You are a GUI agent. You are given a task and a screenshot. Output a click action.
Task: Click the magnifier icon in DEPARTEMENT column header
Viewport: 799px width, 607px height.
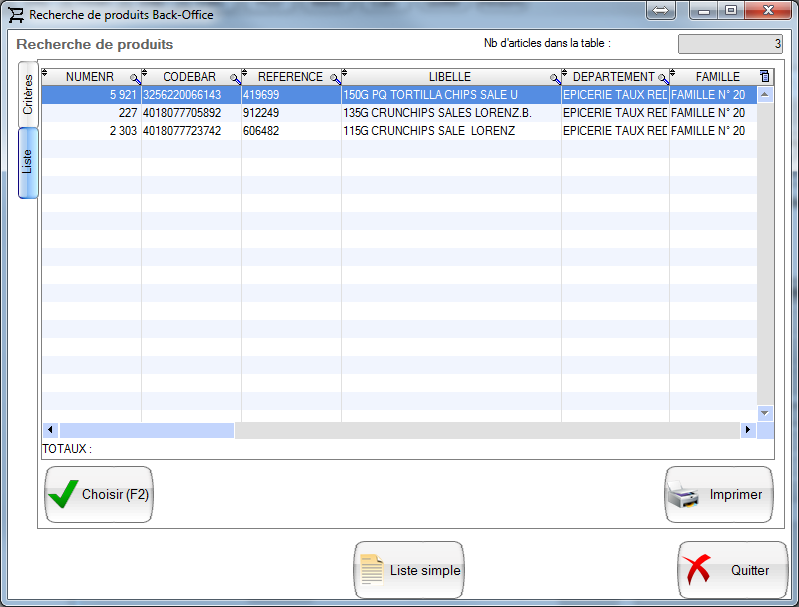[663, 78]
